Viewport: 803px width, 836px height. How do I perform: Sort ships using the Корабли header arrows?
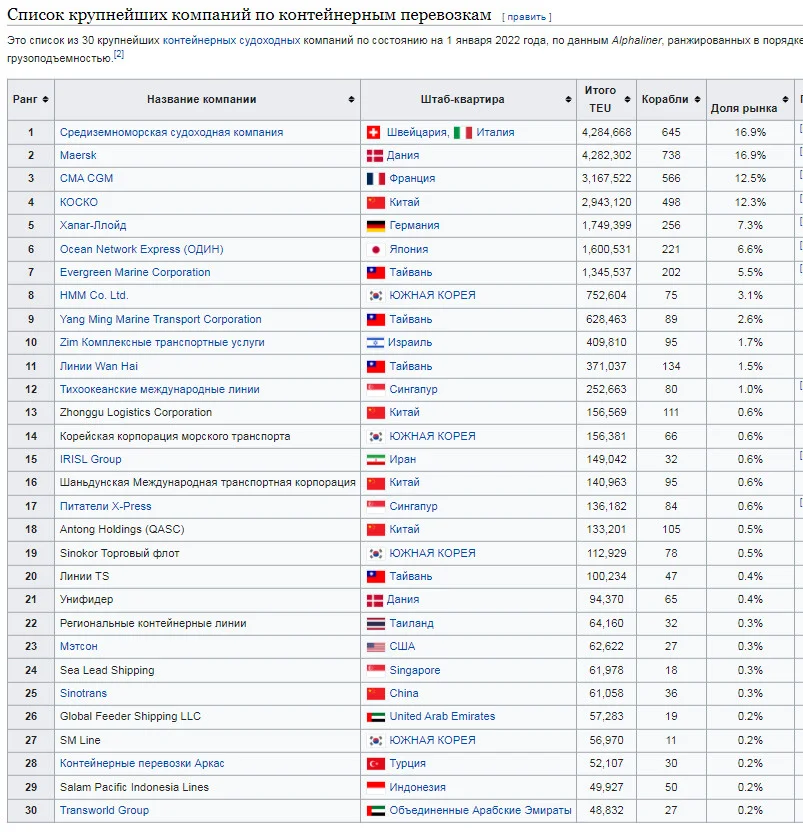697,100
